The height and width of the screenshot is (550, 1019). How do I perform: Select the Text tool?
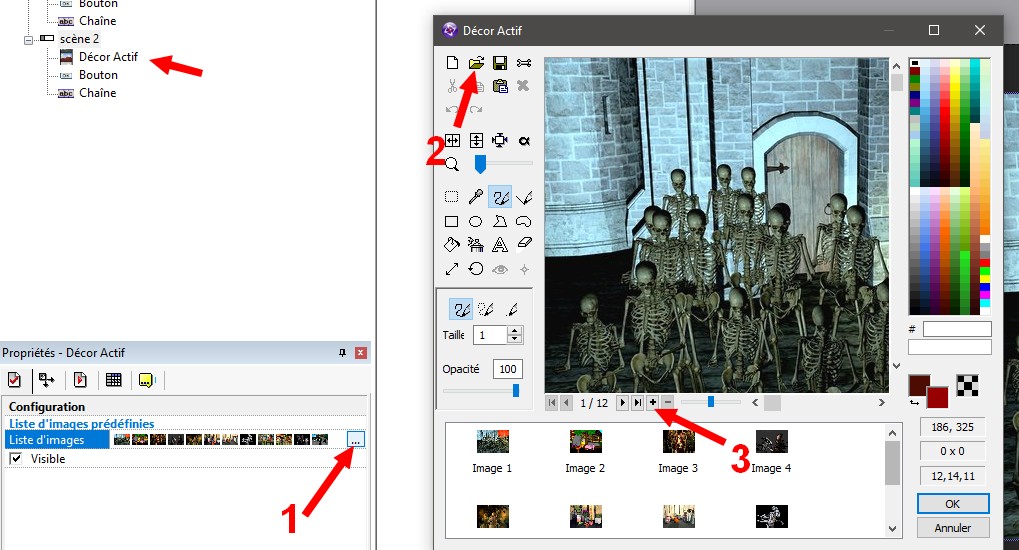500,244
